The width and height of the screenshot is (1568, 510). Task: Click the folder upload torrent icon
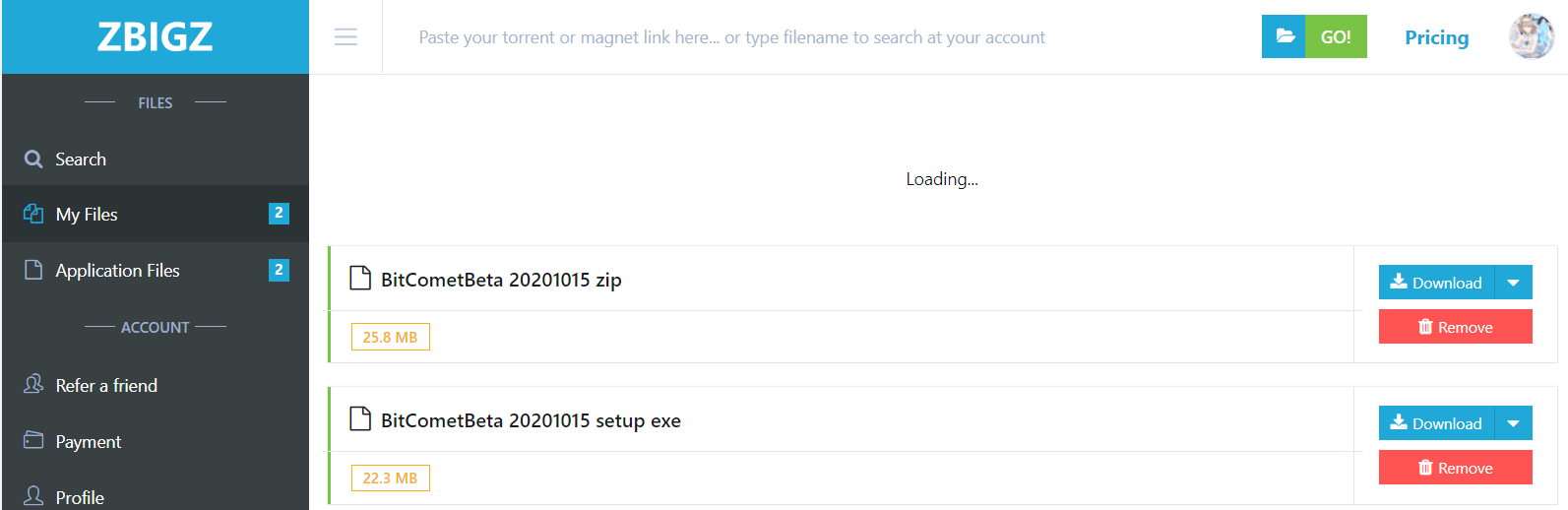coord(1284,36)
